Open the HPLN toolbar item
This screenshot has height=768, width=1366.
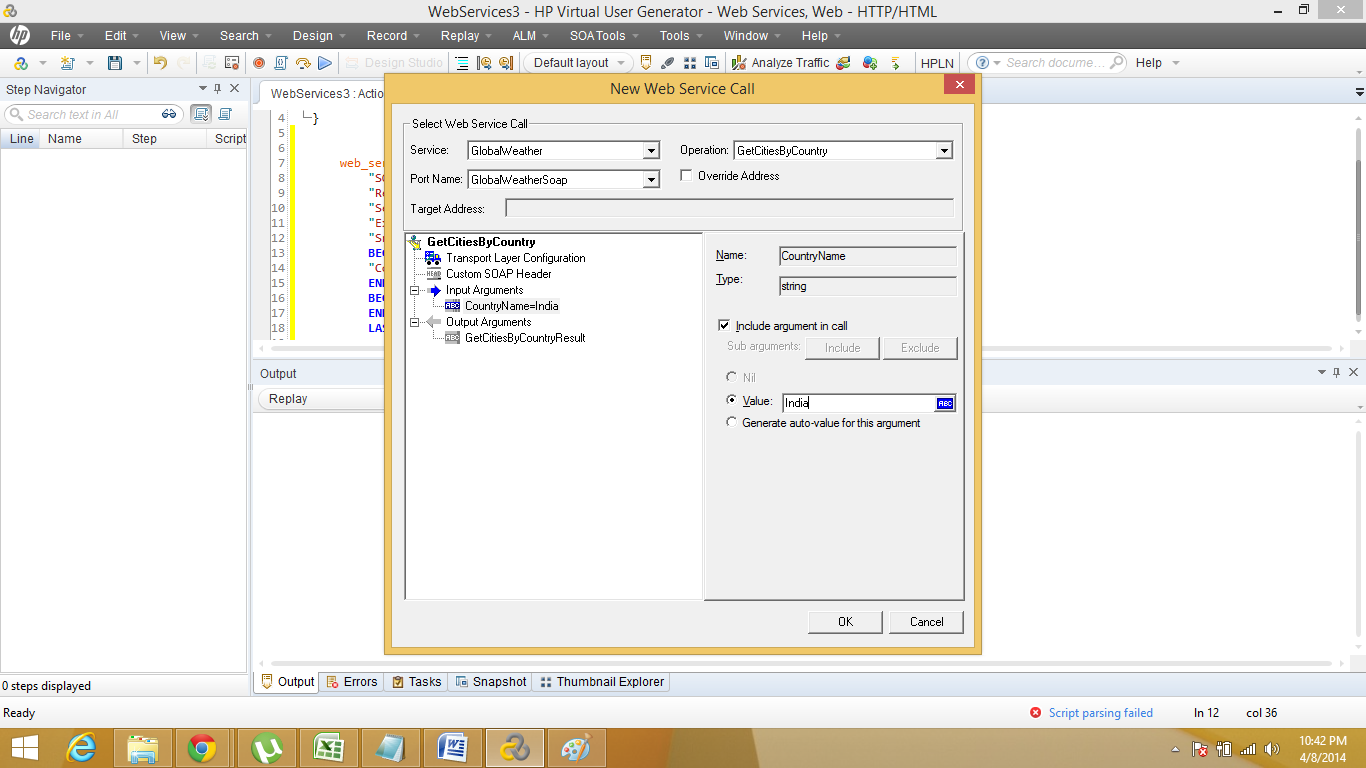pos(937,62)
